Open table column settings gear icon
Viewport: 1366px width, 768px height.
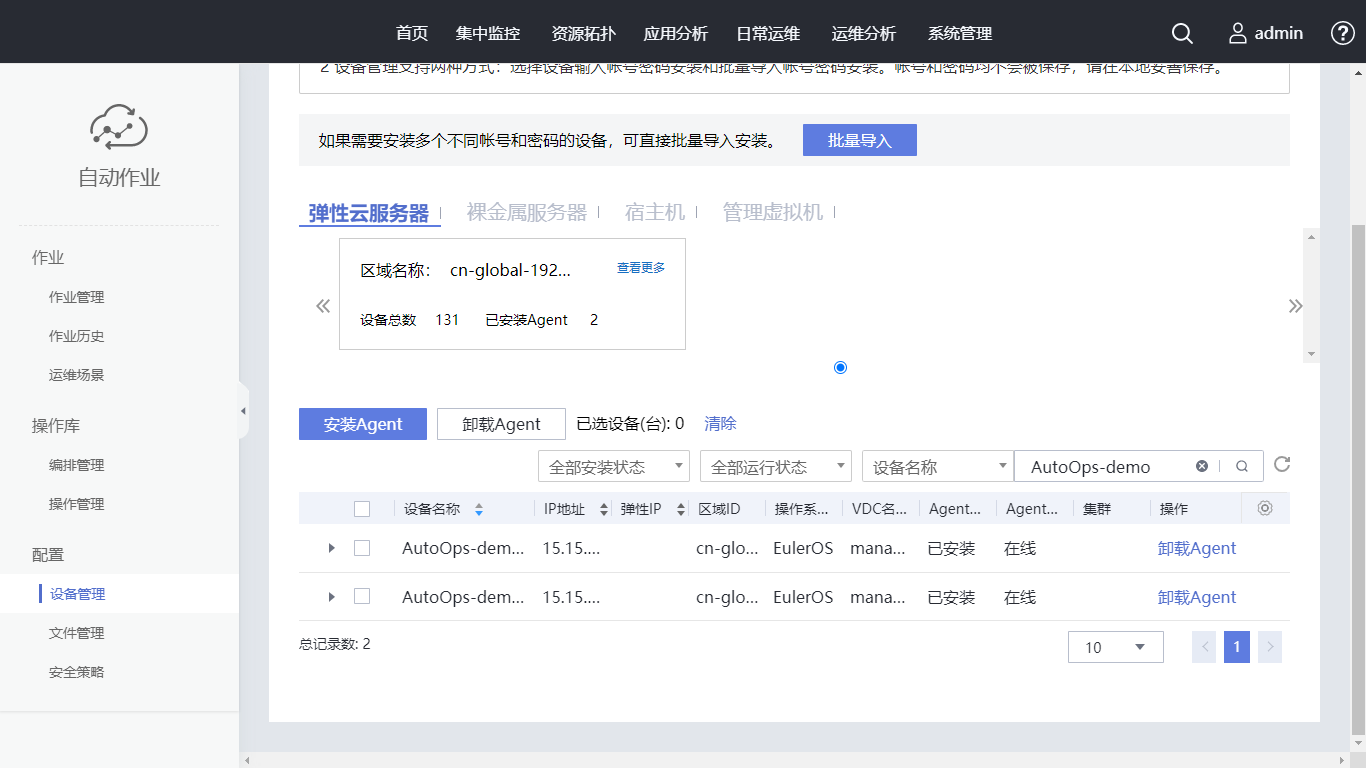pos(1265,508)
